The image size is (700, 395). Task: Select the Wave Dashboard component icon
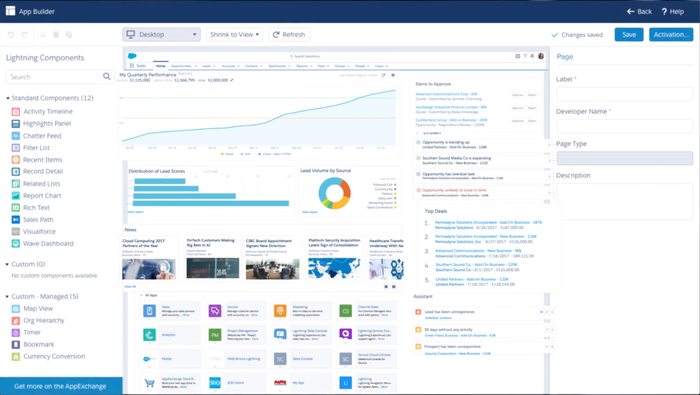tap(16, 244)
